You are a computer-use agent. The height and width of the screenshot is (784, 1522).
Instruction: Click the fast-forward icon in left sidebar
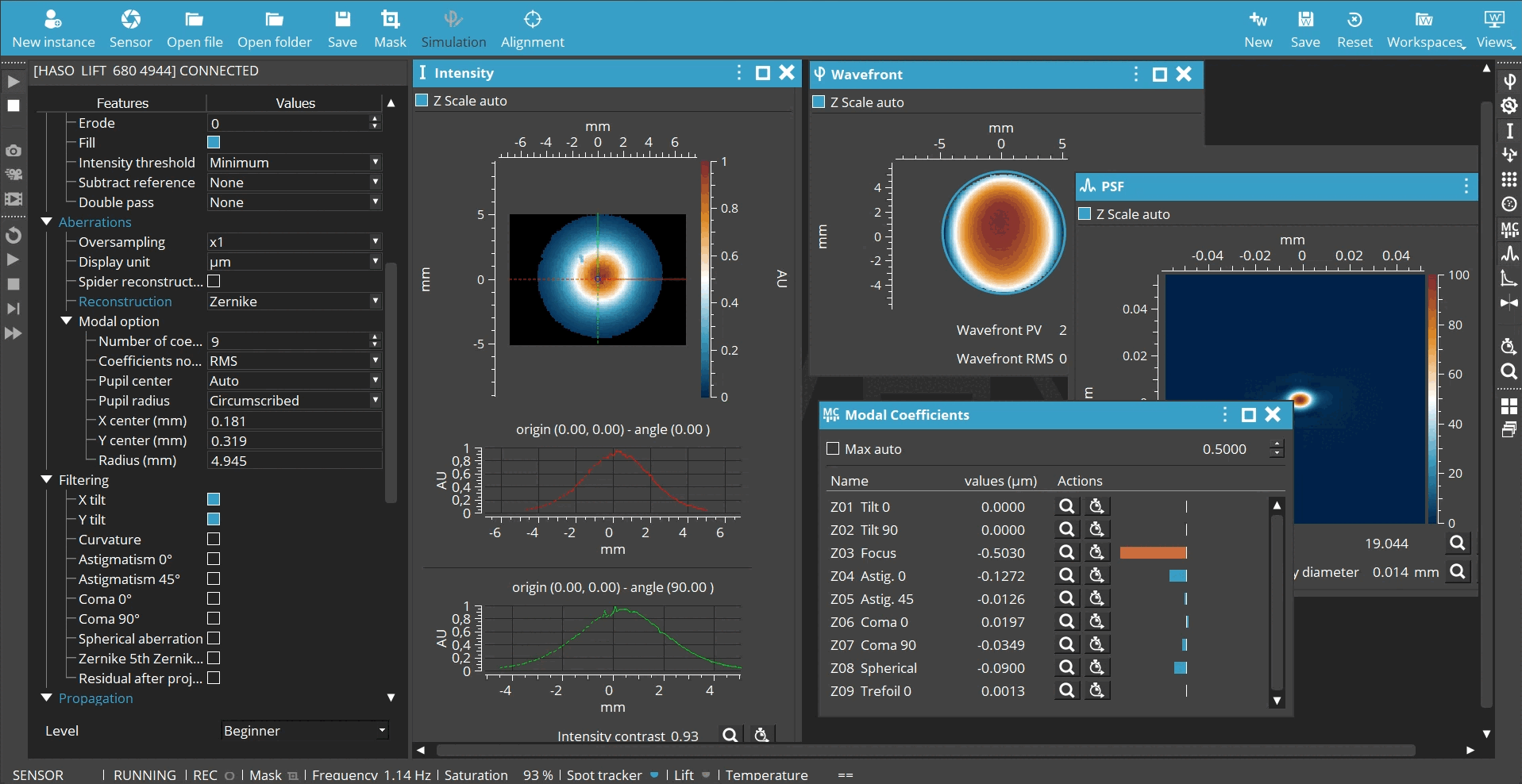pos(13,333)
